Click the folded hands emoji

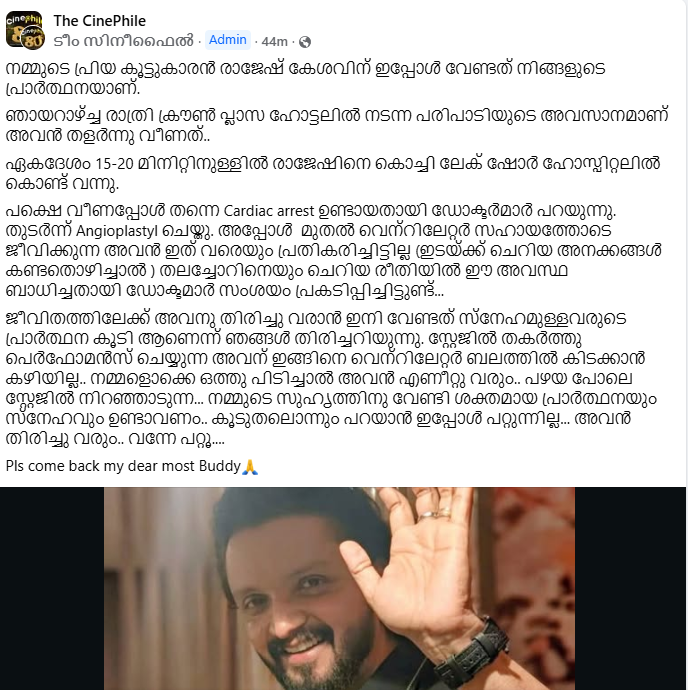click(x=250, y=466)
